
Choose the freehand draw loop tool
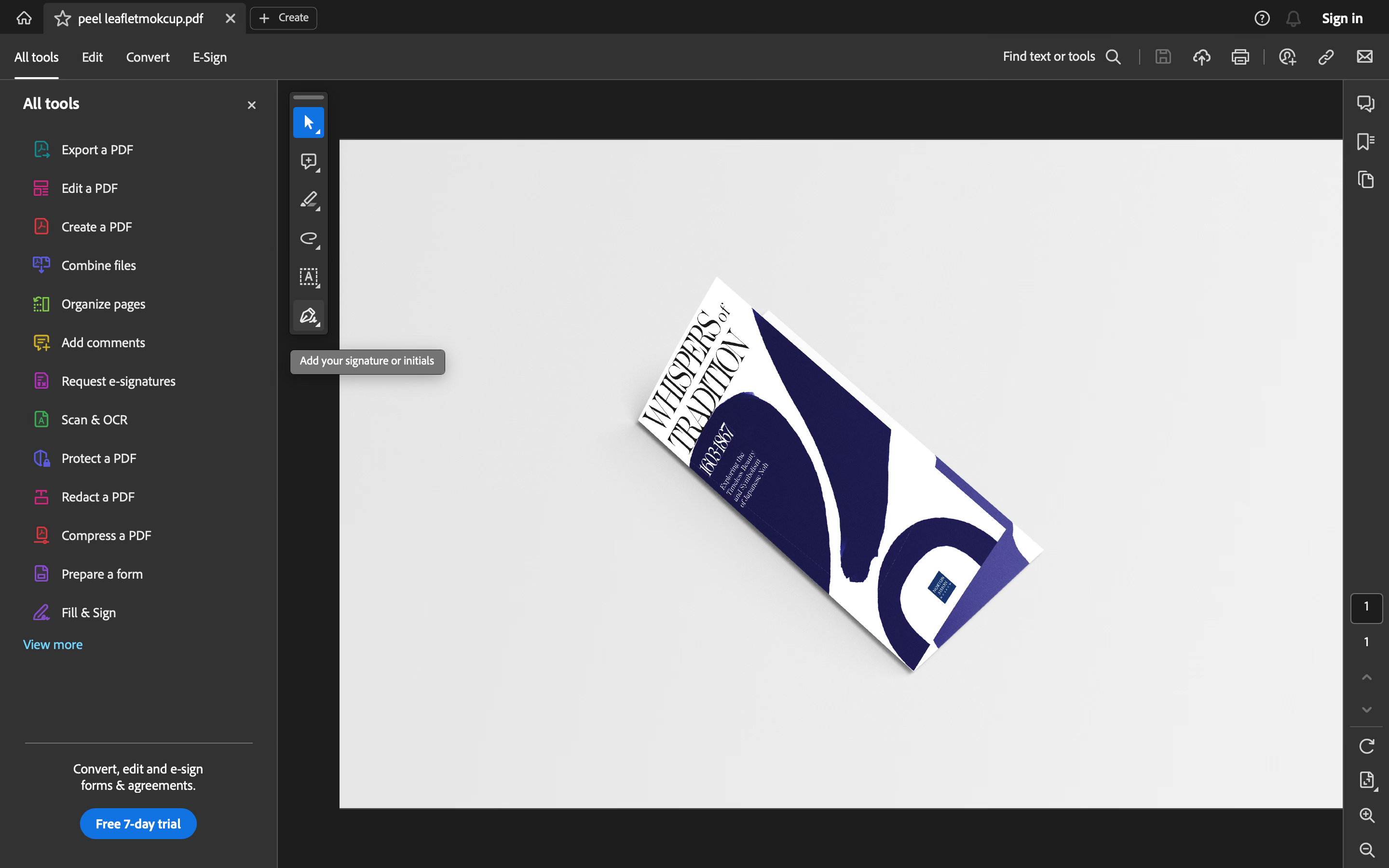click(x=308, y=238)
